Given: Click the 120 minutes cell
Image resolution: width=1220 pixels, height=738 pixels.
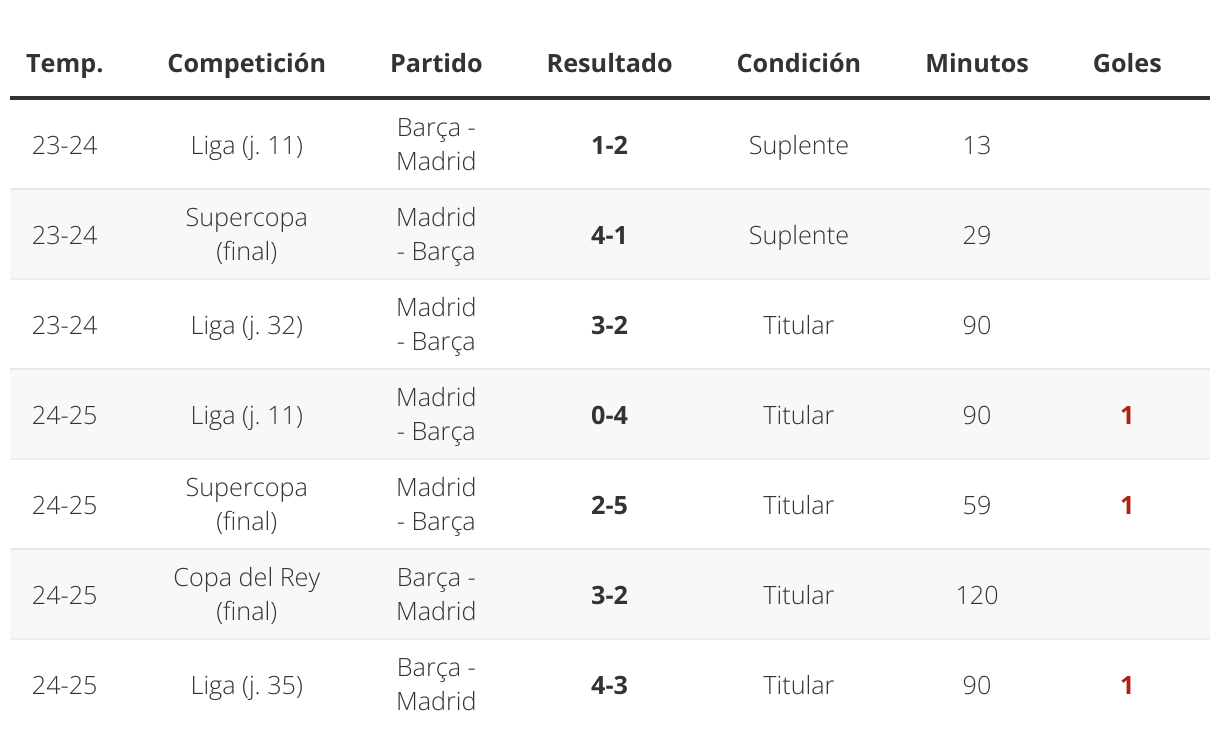Looking at the screenshot, I should pyautogui.click(x=977, y=595).
